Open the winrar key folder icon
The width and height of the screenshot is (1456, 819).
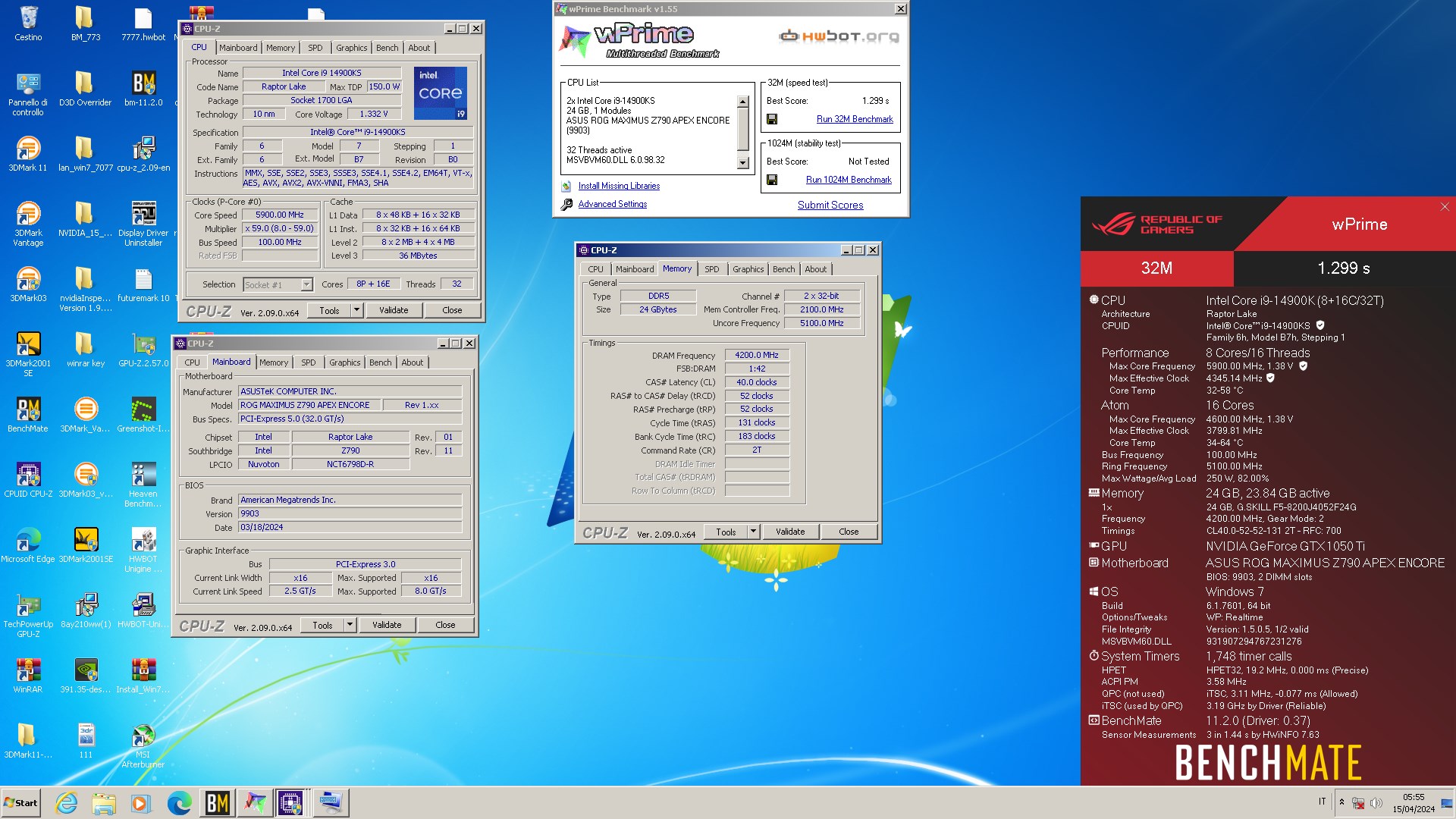[85, 350]
